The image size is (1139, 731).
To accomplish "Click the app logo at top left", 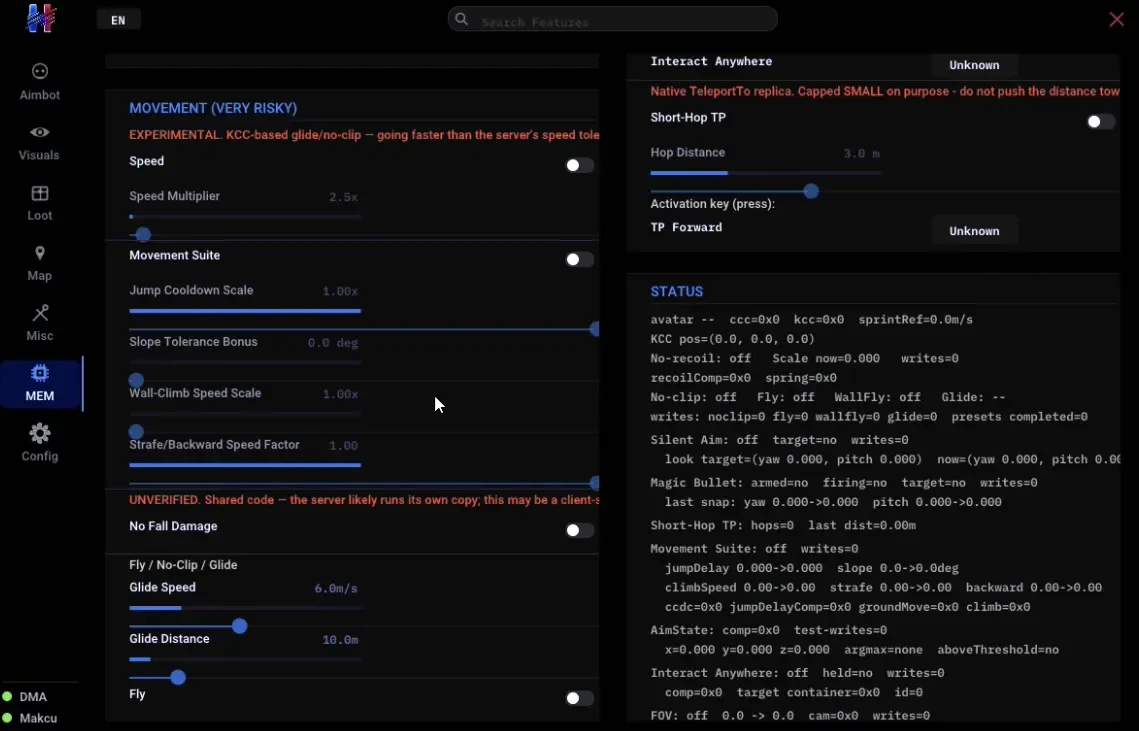I will point(41,18).
